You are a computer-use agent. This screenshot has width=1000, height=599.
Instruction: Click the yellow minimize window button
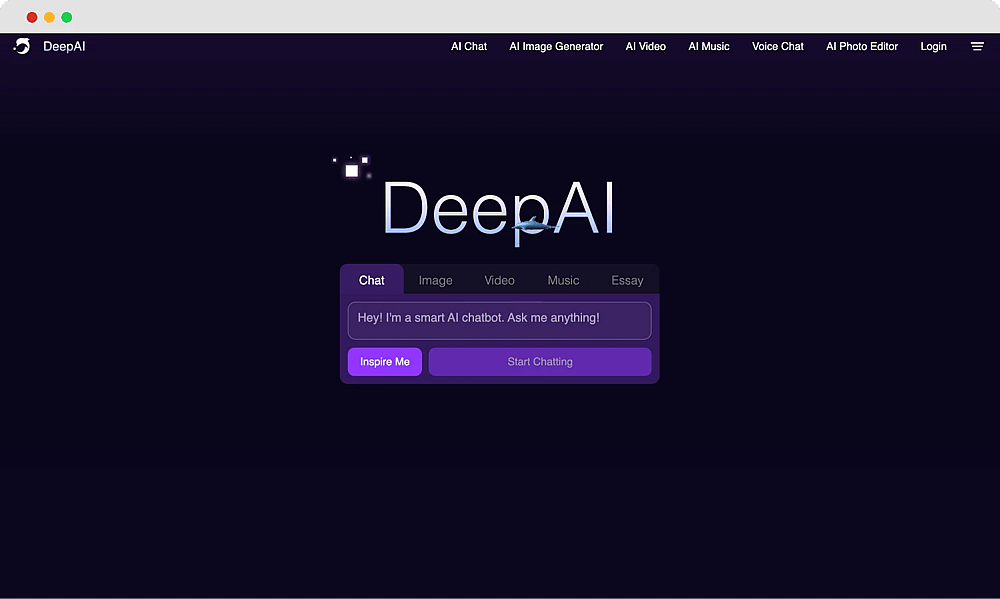coord(49,17)
